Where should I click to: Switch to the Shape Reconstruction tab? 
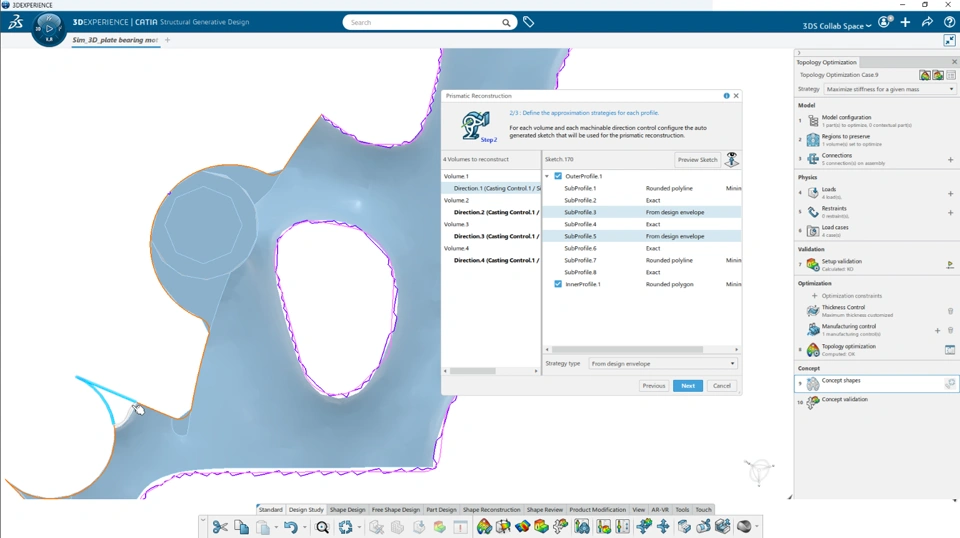tap(491, 510)
